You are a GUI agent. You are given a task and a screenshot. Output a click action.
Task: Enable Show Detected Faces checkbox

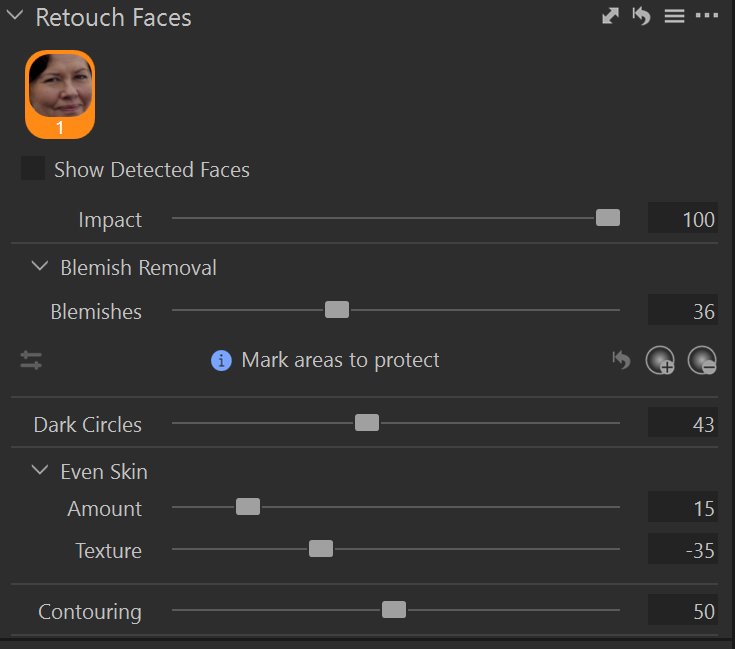click(33, 169)
